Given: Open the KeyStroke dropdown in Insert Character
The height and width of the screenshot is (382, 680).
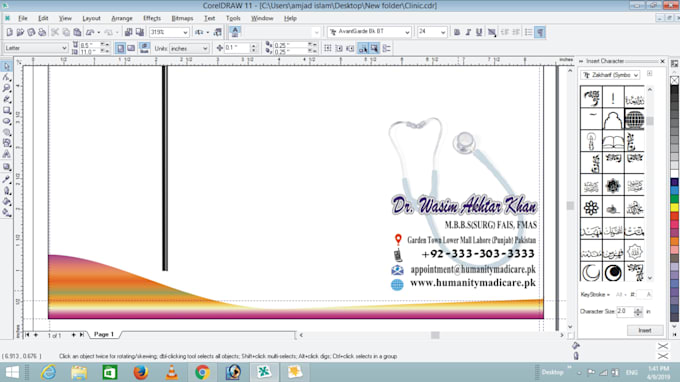Looking at the screenshot, I should pyautogui.click(x=595, y=294).
